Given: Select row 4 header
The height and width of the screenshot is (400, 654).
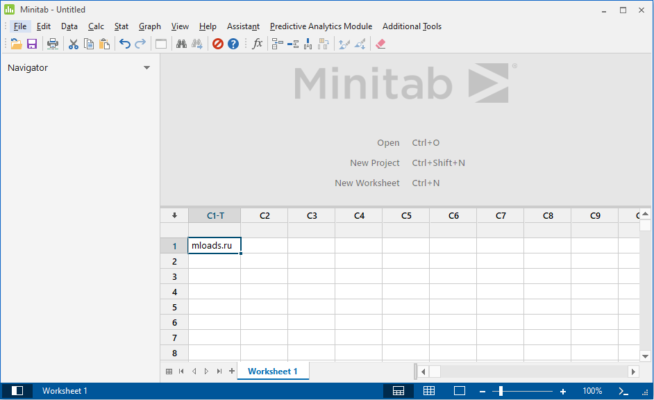Looking at the screenshot, I should (174, 292).
